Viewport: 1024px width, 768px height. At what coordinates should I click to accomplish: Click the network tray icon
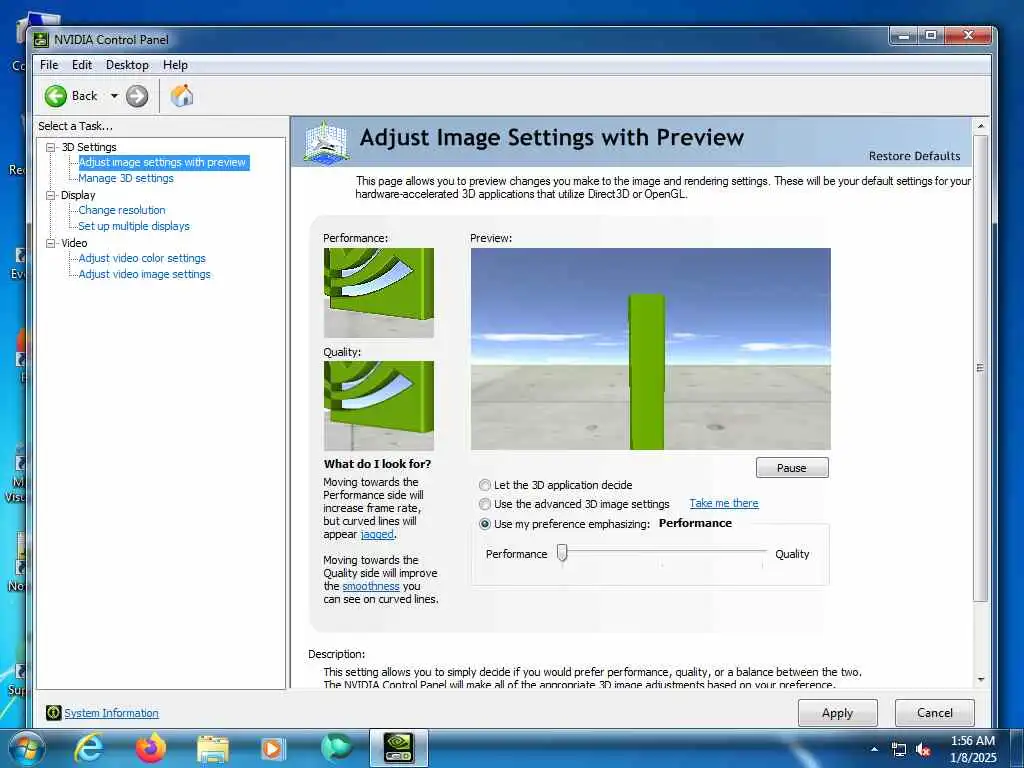(899, 750)
